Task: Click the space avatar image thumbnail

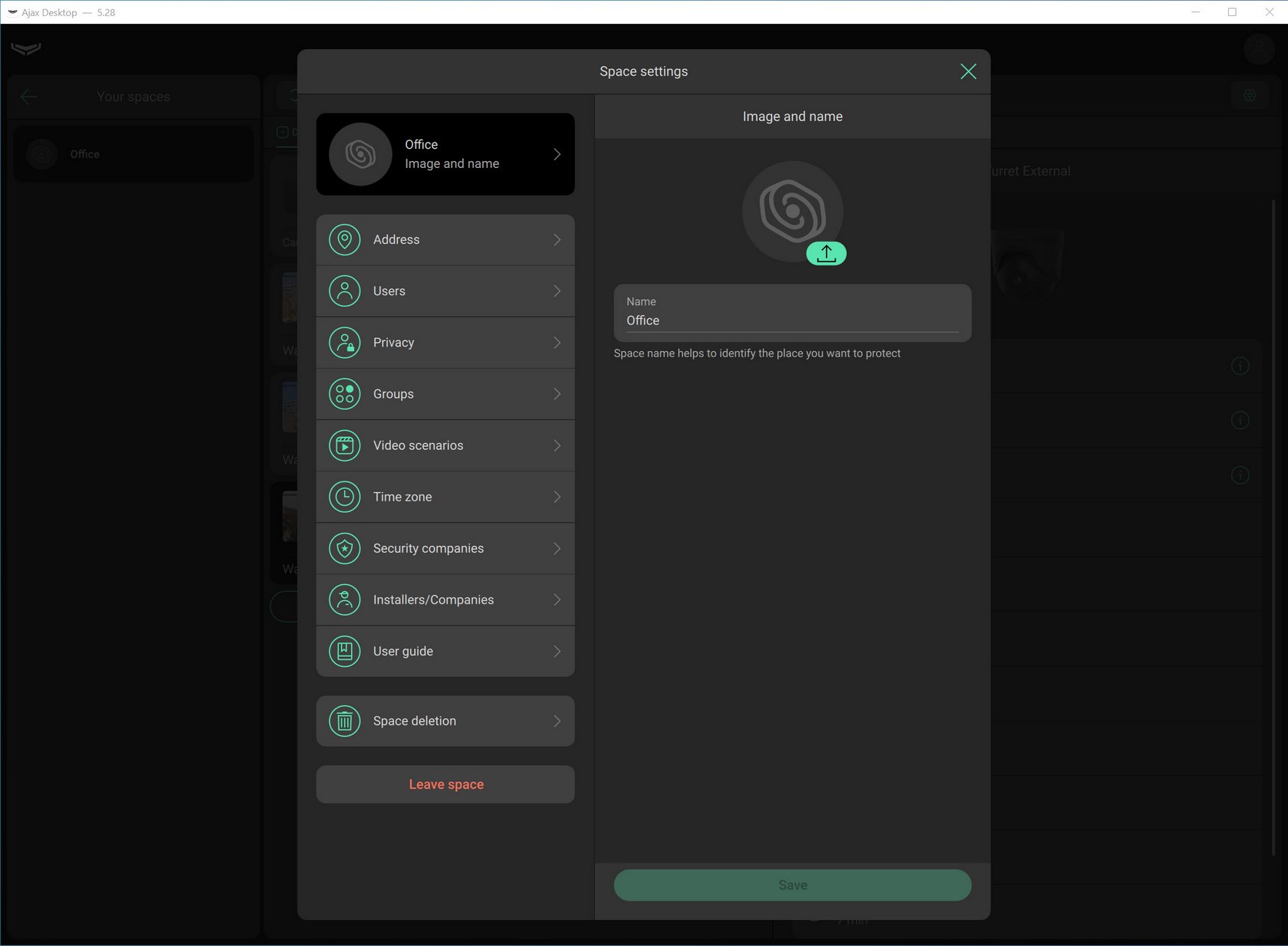Action: [x=792, y=211]
